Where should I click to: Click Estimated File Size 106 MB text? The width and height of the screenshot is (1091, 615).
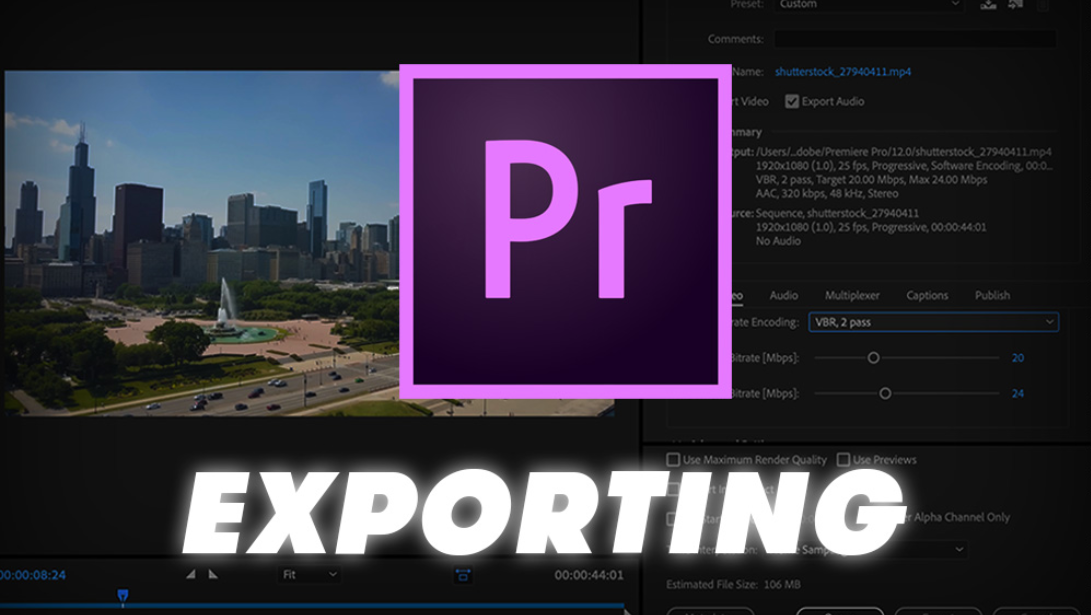click(733, 584)
